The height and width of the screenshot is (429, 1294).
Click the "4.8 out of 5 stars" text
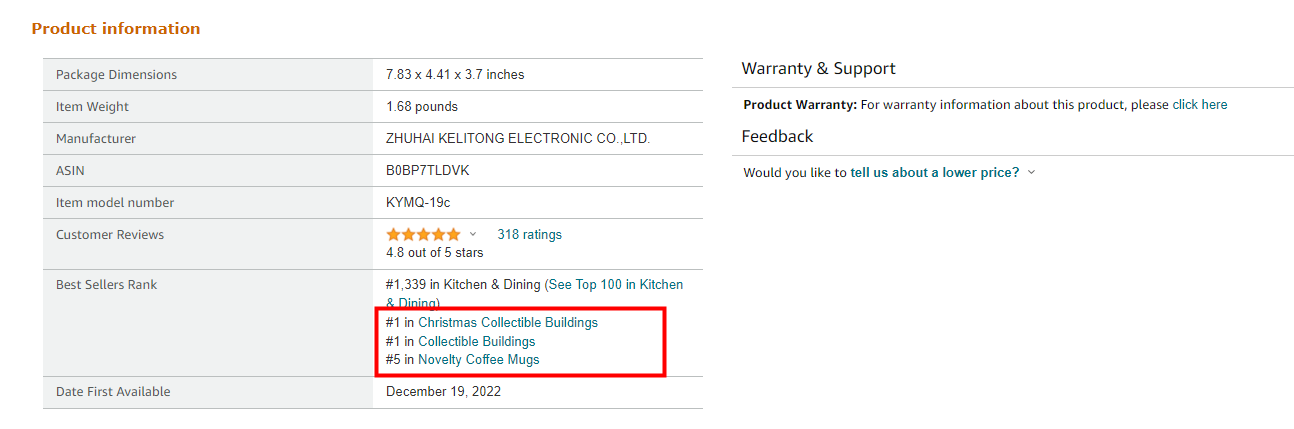click(x=434, y=252)
